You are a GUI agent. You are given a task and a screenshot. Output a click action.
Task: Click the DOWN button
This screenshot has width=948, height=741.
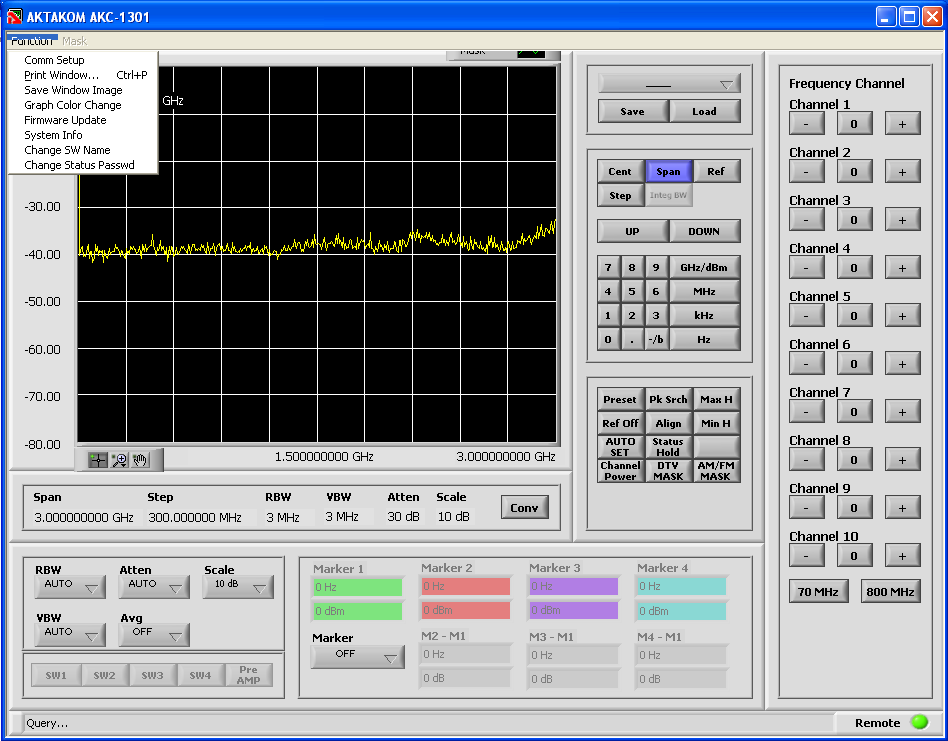click(x=704, y=231)
